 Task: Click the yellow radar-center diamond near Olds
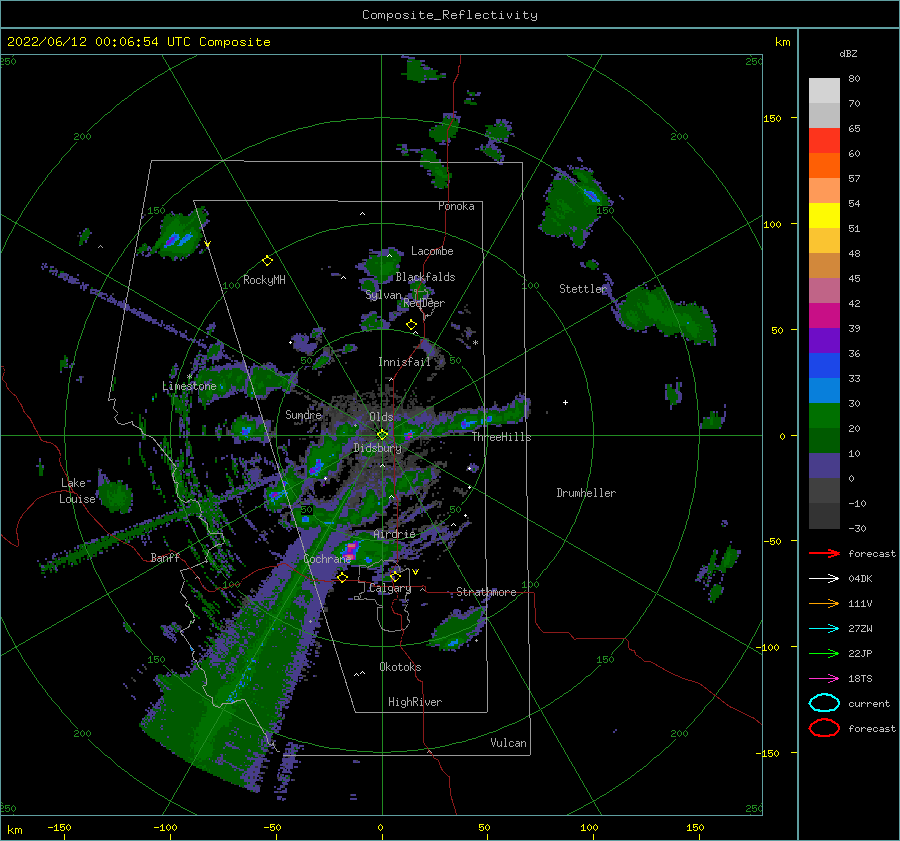(x=382, y=435)
